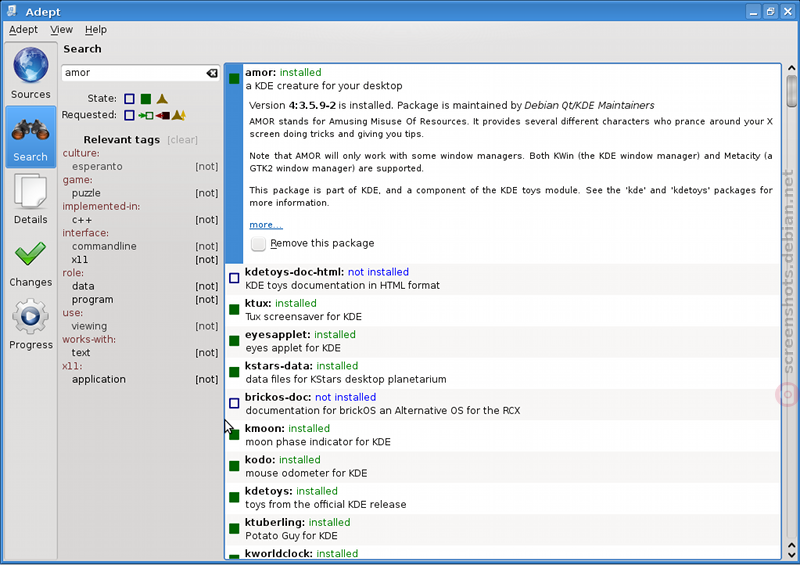Click brickos-doc's not-installed box icon
The image size is (800, 565).
click(x=234, y=403)
